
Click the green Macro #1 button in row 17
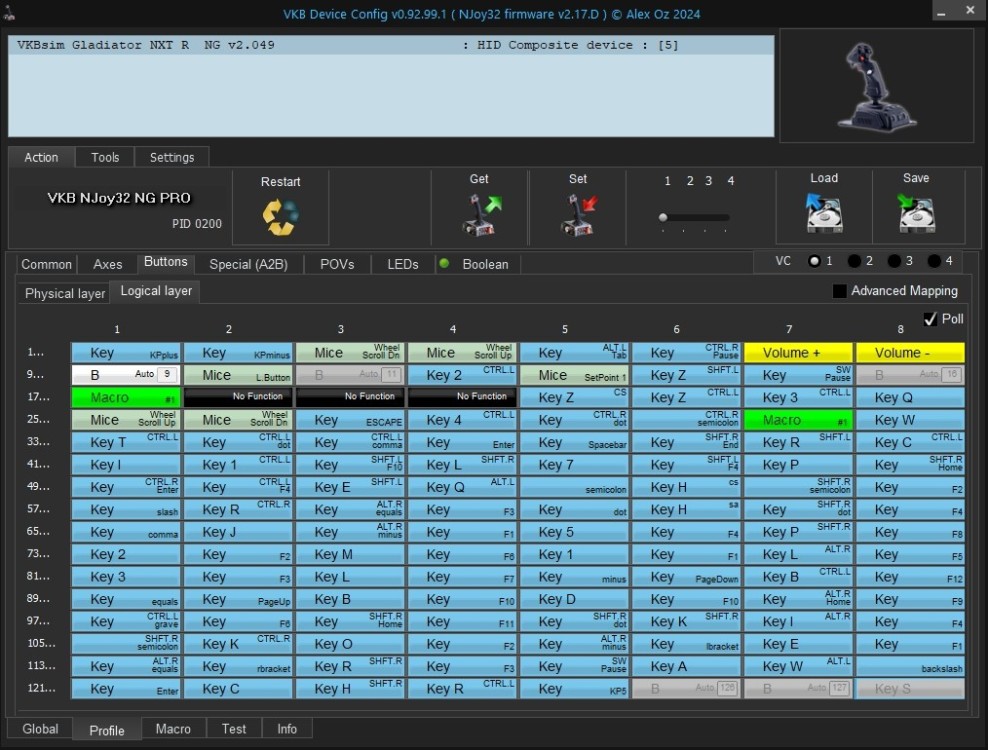125,398
